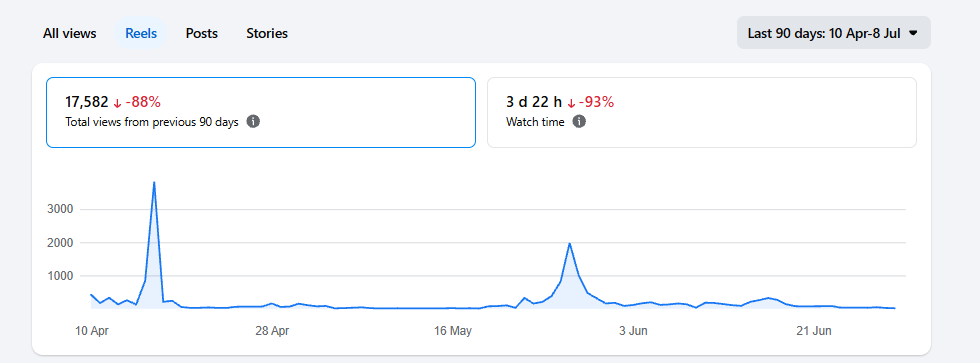The width and height of the screenshot is (980, 363).
Task: Click the second peak near 2000 views
Action: [x=569, y=244]
